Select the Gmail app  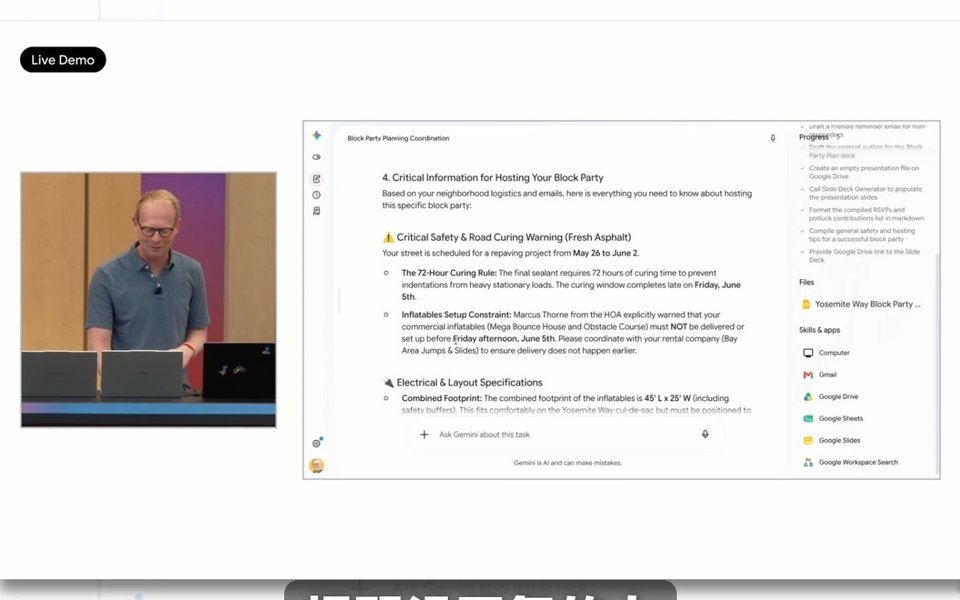tap(819, 375)
